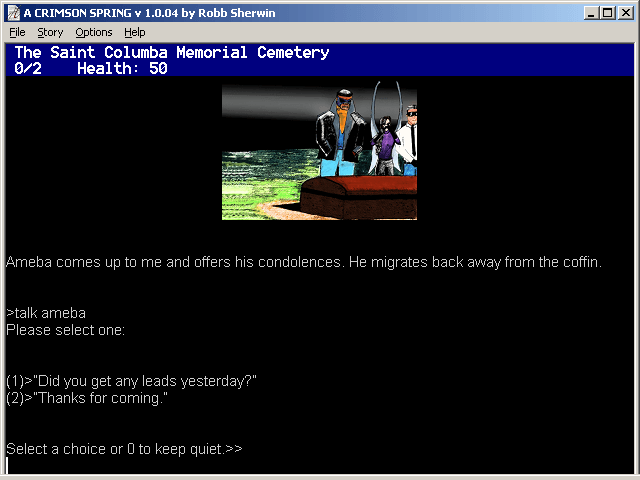Click the "Ameba comes up to me" narration line
Image resolution: width=640 pixels, height=480 pixels.
pyautogui.click(x=304, y=262)
